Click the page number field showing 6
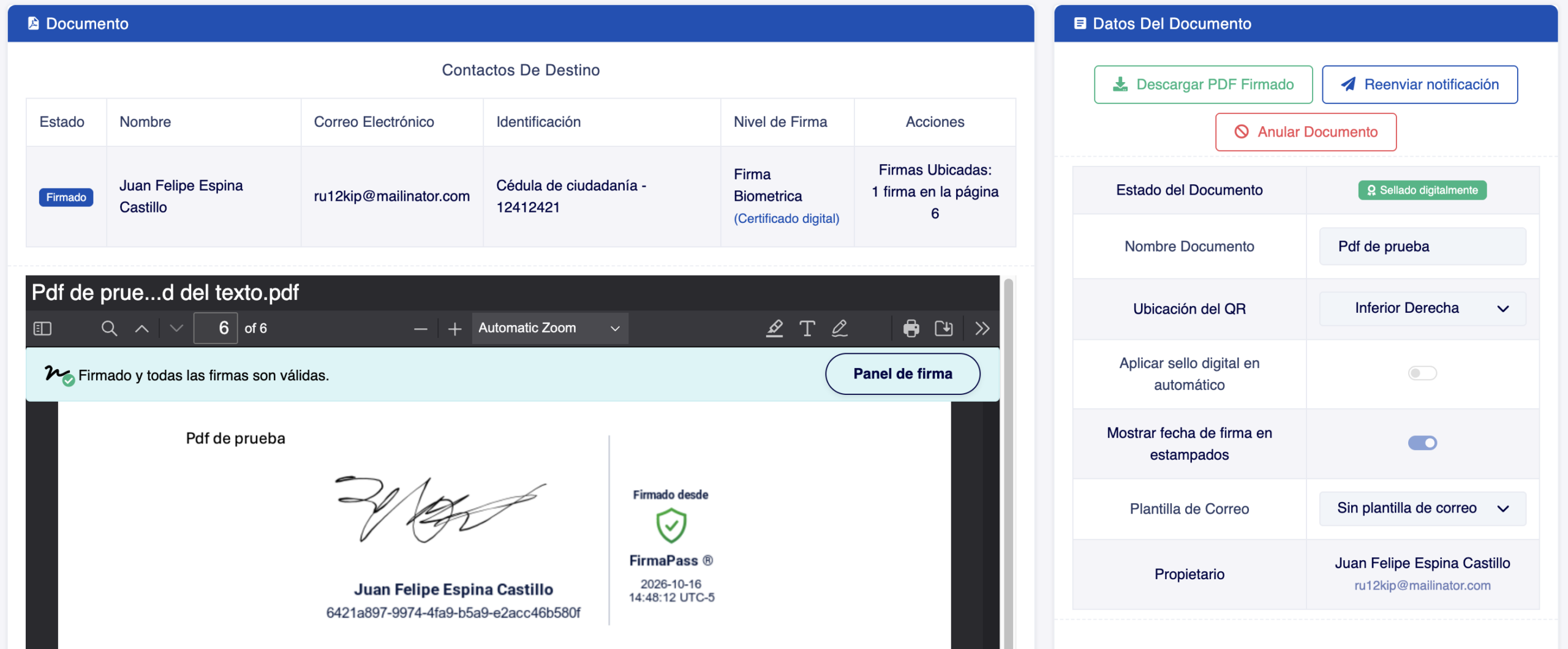 tap(216, 328)
